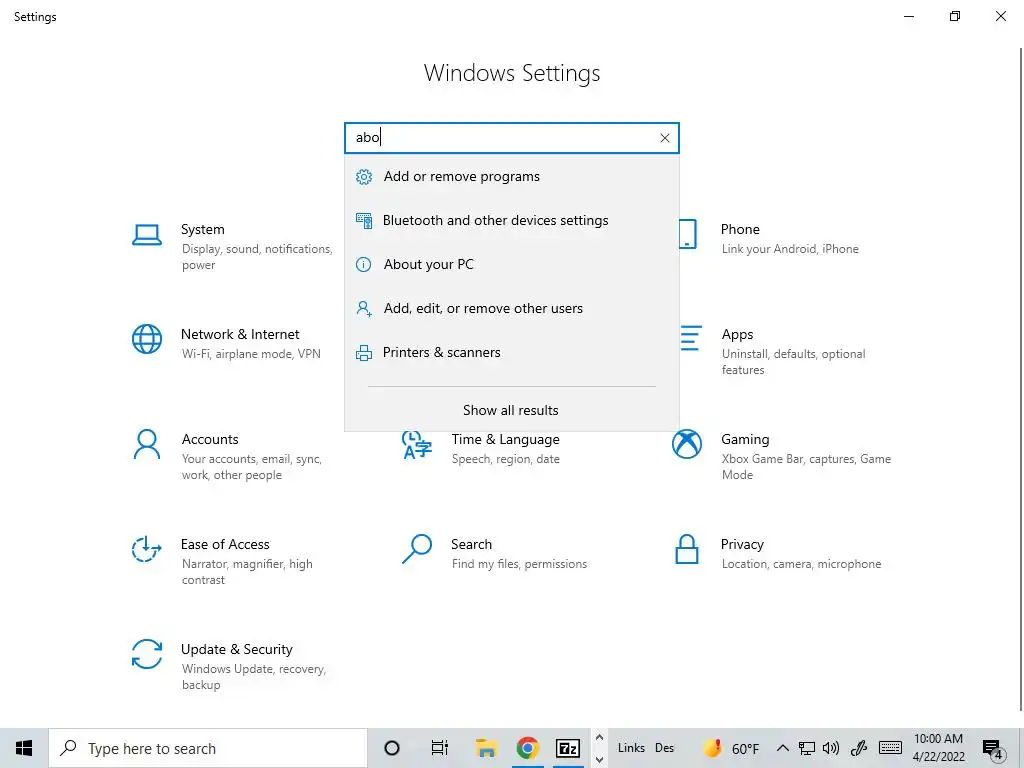Open the Apps list icon

(691, 338)
